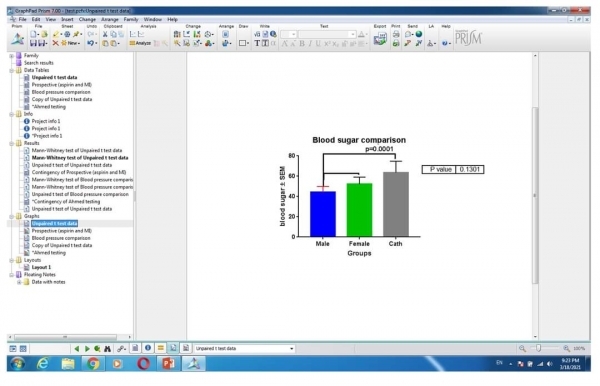Open the Arrange menu
Image resolution: width=600 pixels, height=386 pixels.
110,20
